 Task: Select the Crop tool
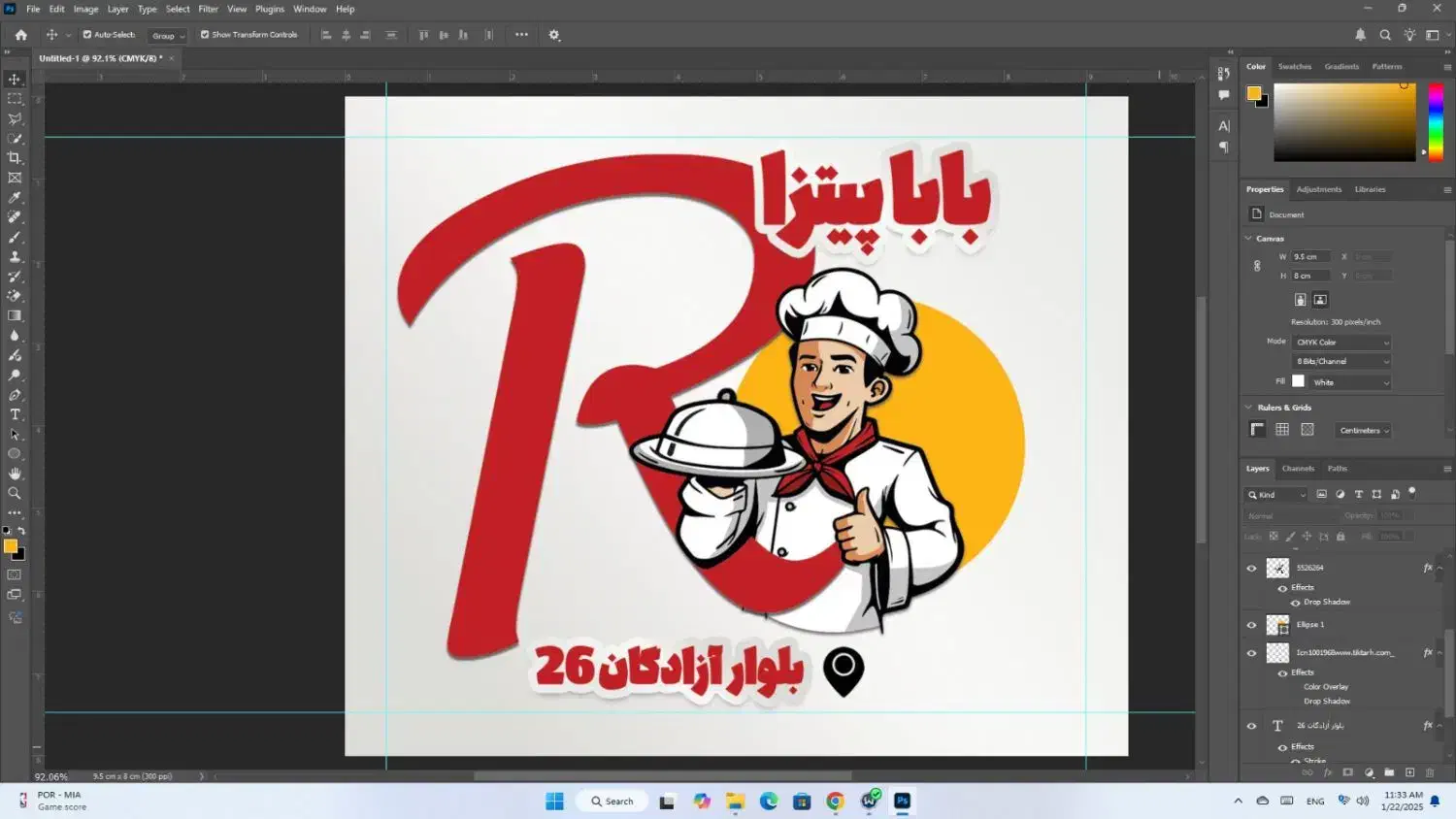coord(15,158)
